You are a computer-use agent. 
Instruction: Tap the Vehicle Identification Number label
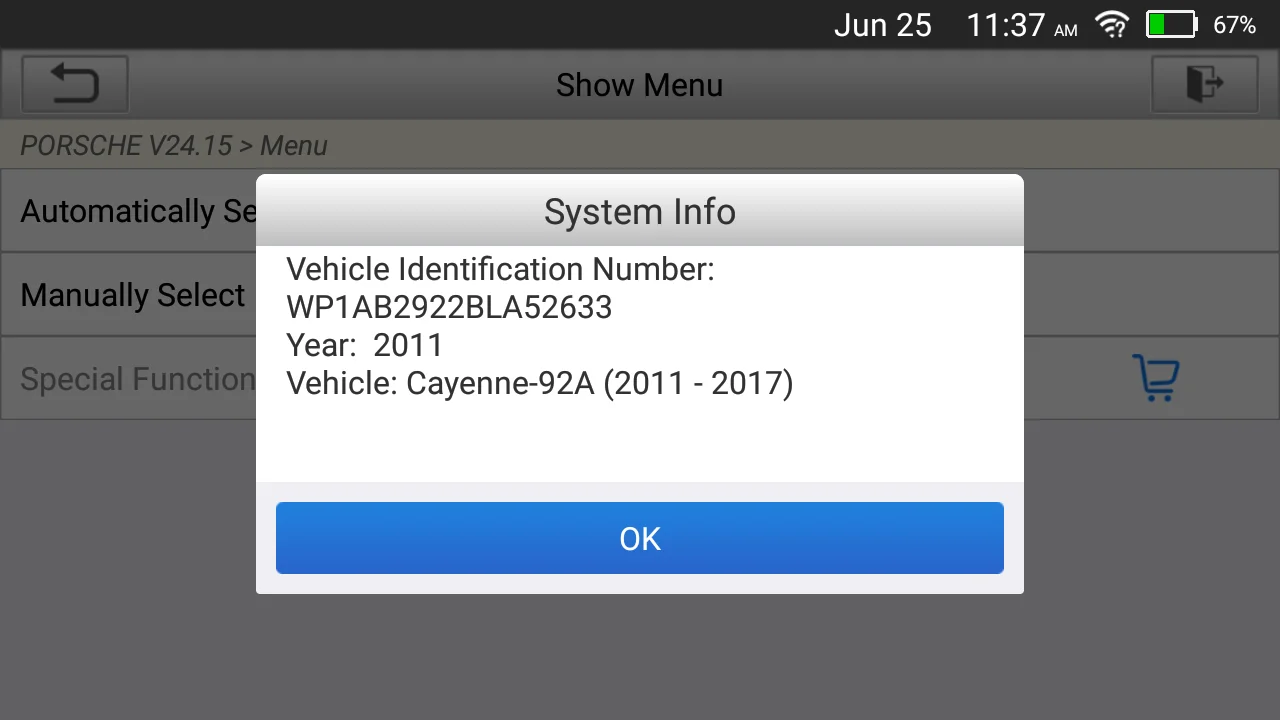click(x=500, y=269)
